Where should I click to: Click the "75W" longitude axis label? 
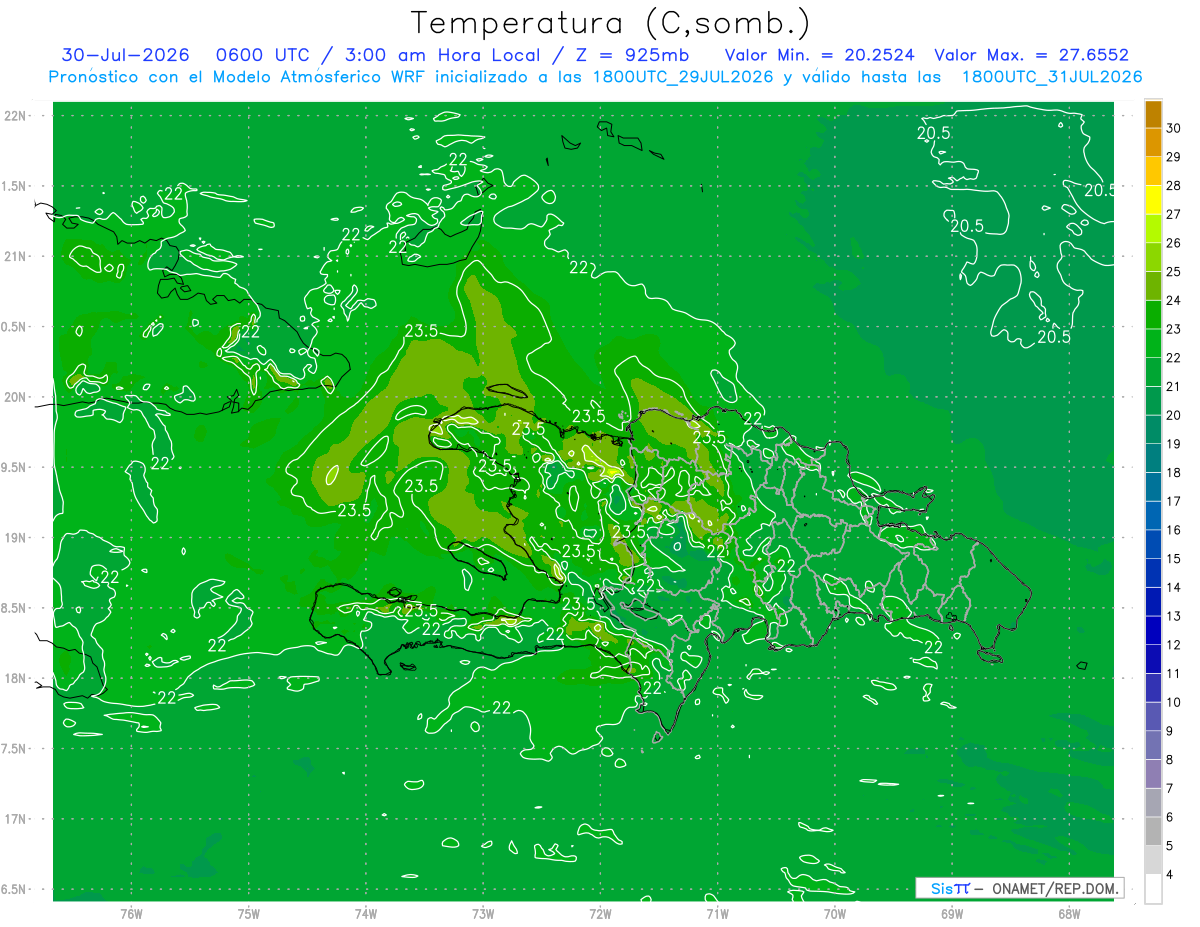249,914
